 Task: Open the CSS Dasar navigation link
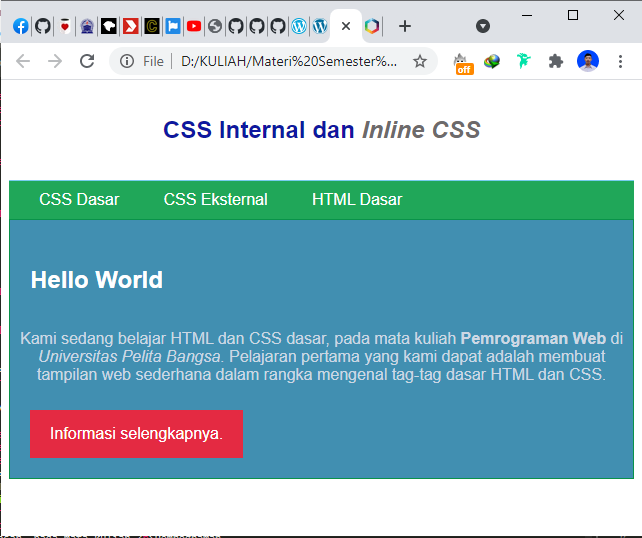click(79, 200)
